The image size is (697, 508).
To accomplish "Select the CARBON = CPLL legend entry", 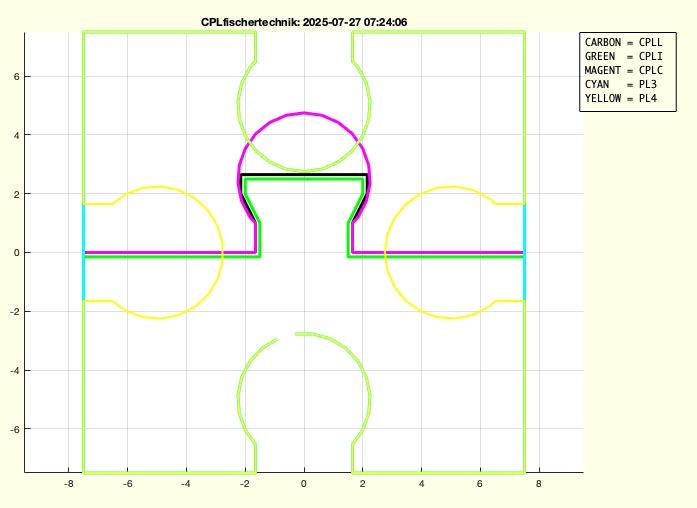I will tap(623, 43).
